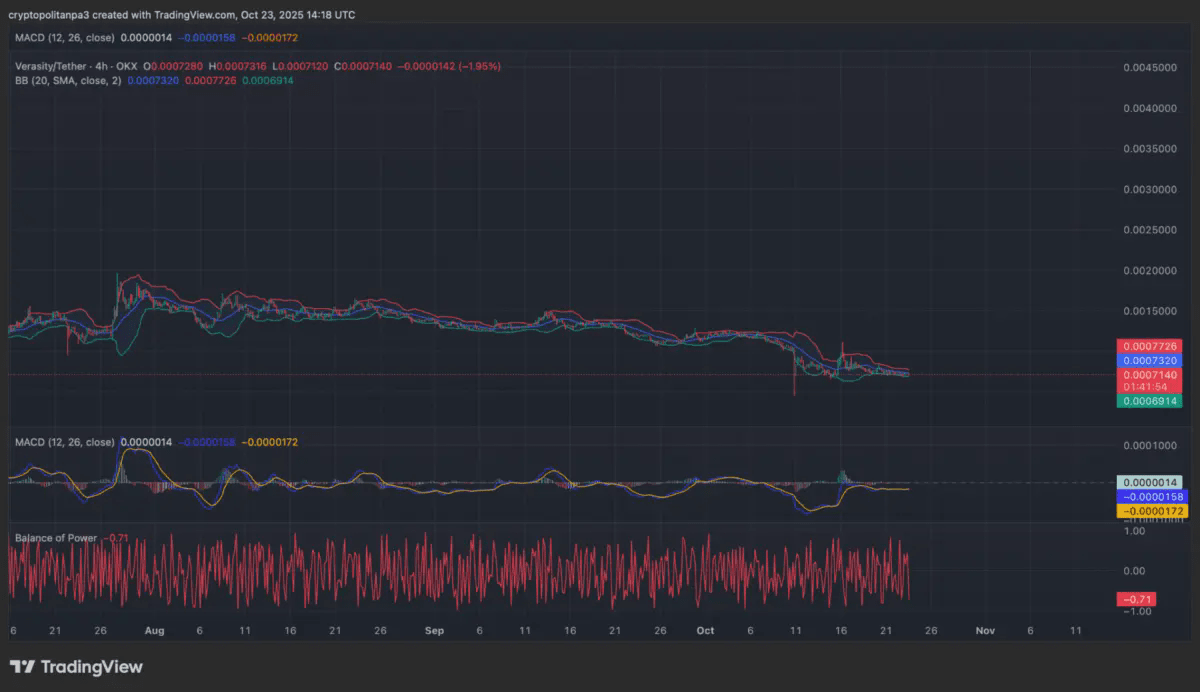Viewport: 1200px width, 692px height.
Task: Click the orange -0.0000172 signal value tag
Action: click(x=1150, y=511)
